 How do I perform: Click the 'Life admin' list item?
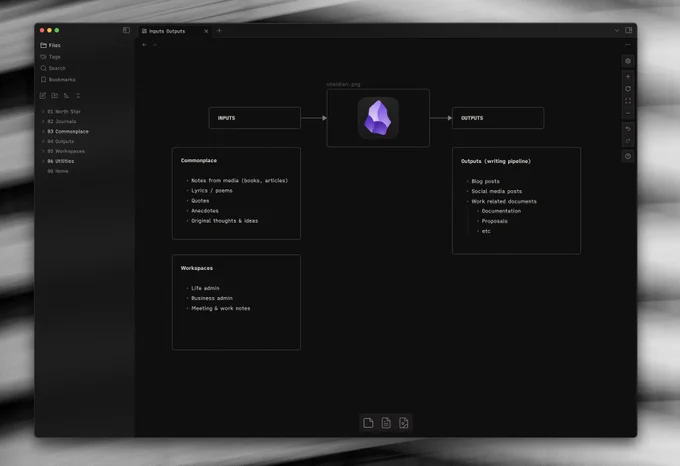coord(205,288)
